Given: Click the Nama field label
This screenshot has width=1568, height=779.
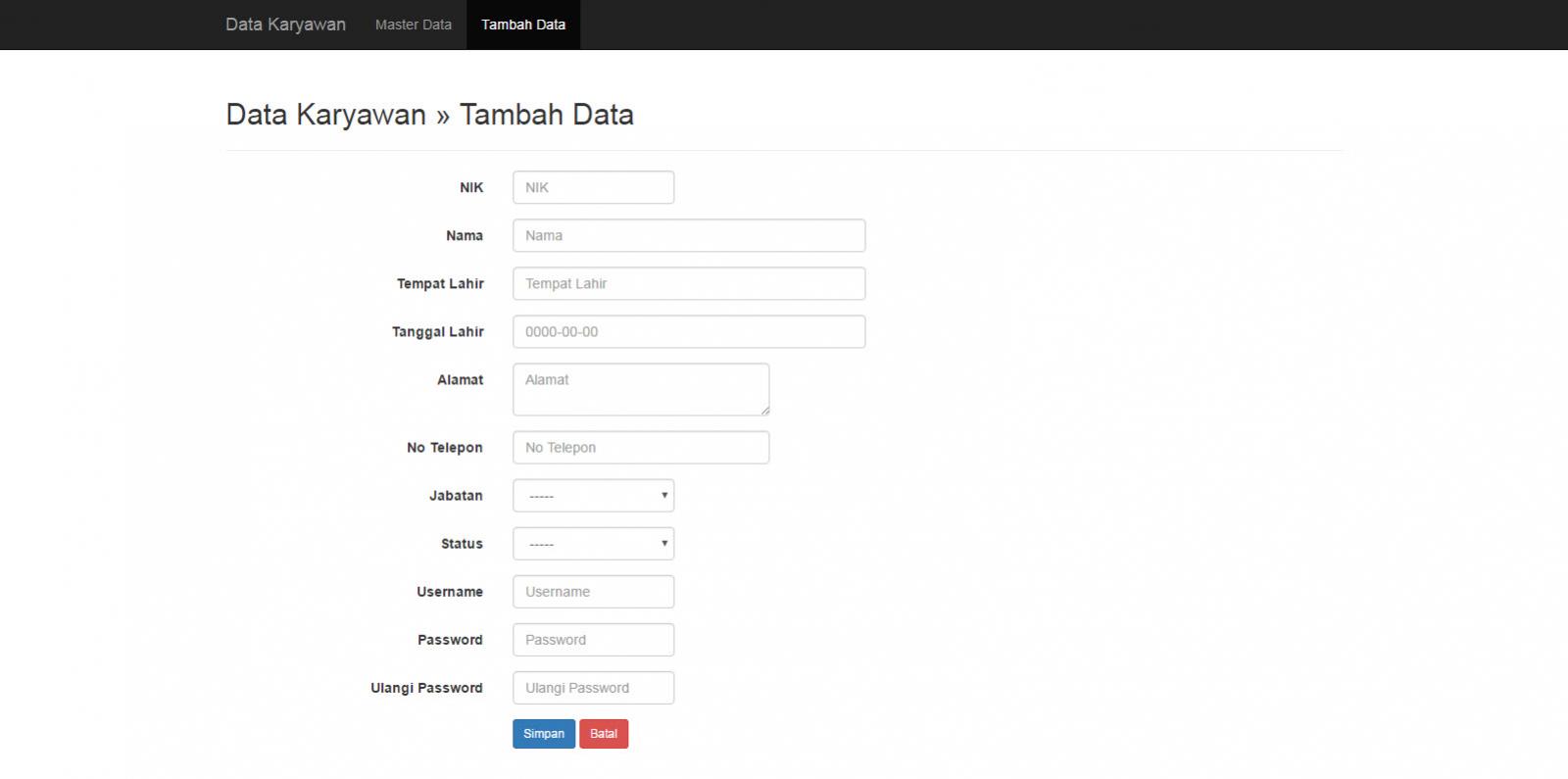Looking at the screenshot, I should click(465, 235).
